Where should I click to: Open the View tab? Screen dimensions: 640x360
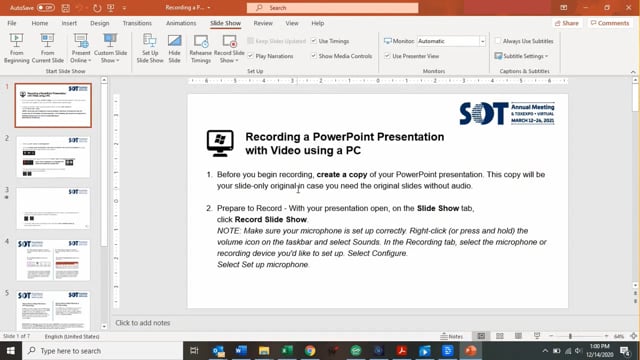pyautogui.click(x=291, y=23)
